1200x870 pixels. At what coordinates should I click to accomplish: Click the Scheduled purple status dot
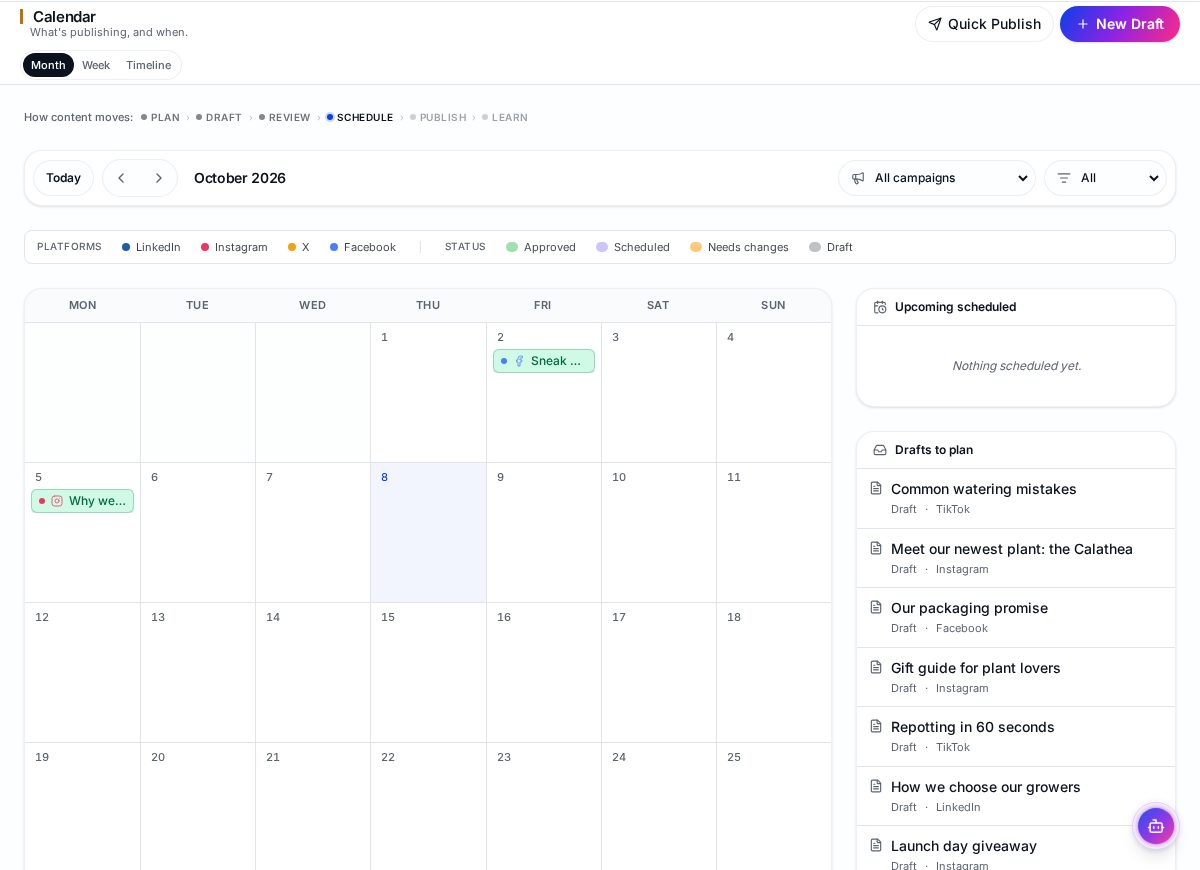(602, 247)
